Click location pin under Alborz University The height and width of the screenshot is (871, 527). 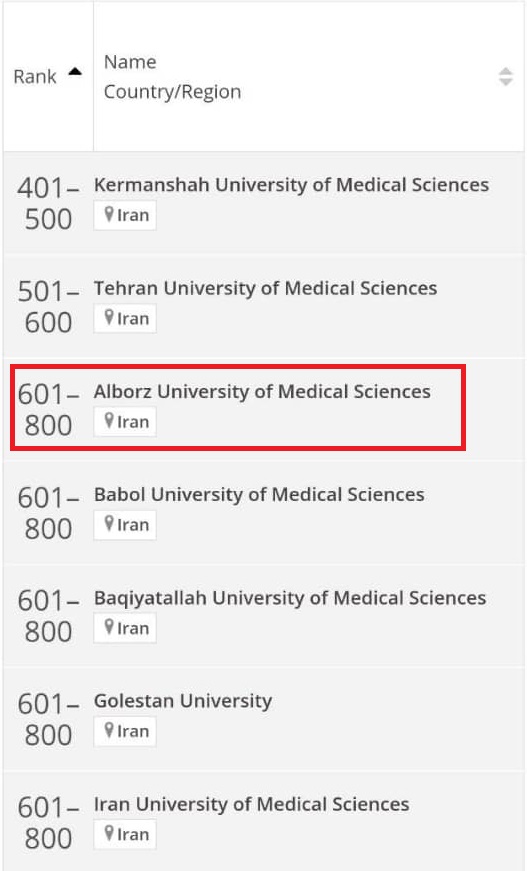click(109, 421)
